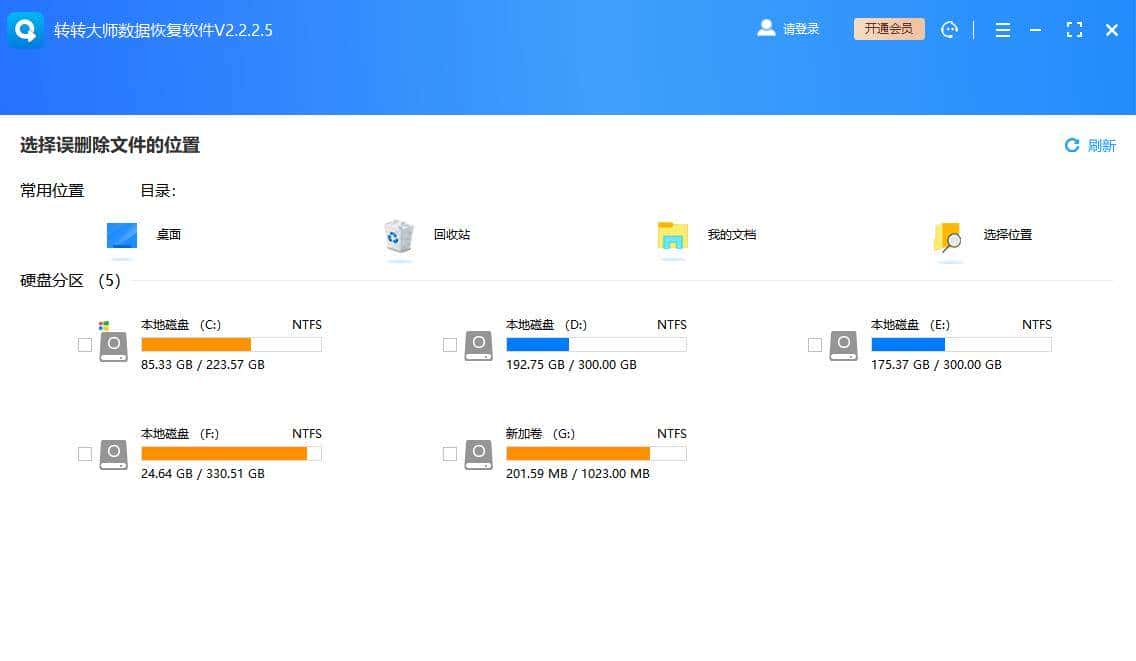The width and height of the screenshot is (1136, 661).
Task: Open the customer service headset icon
Action: (949, 30)
